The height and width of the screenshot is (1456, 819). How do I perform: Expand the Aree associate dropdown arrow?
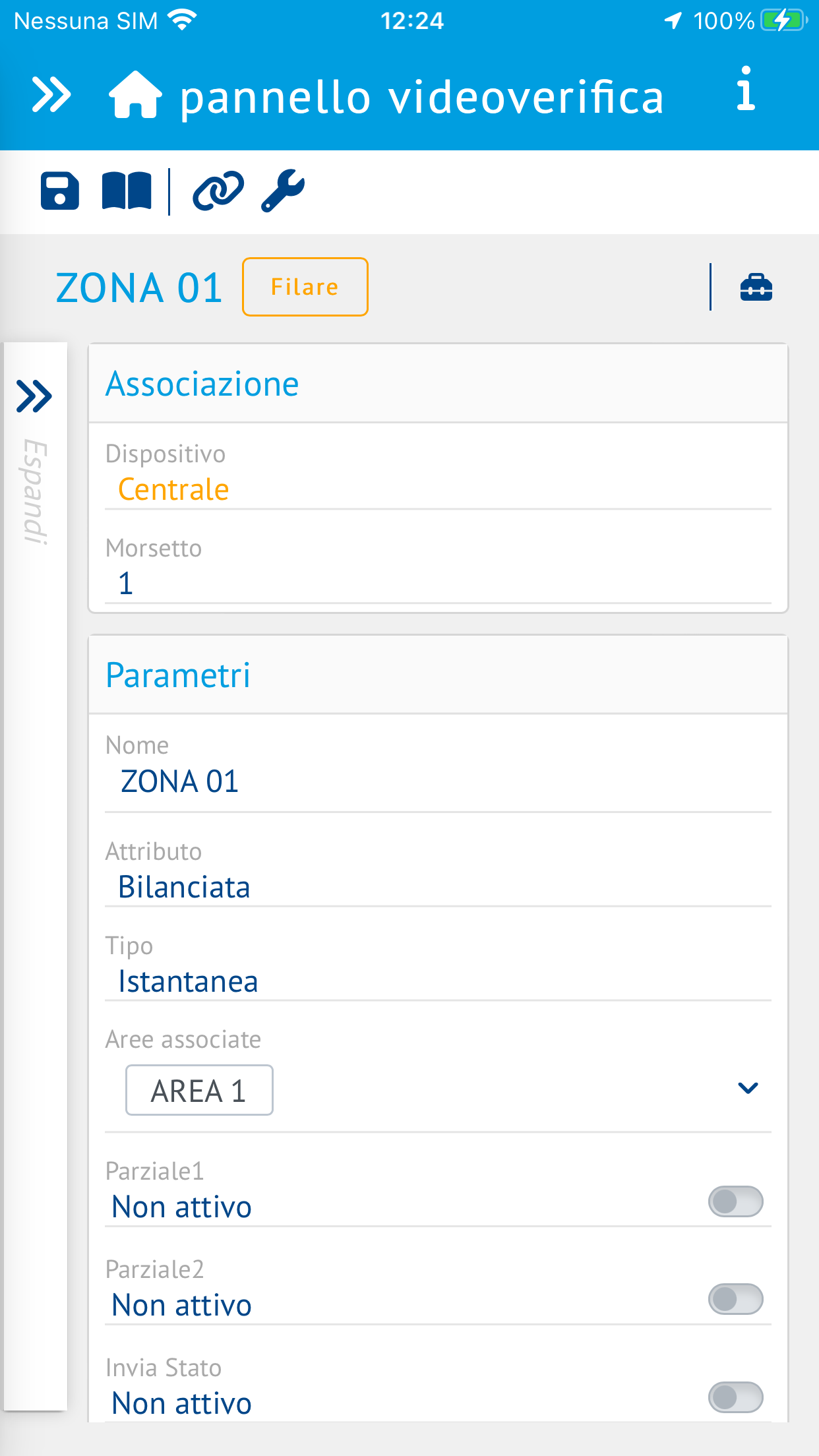point(748,1088)
